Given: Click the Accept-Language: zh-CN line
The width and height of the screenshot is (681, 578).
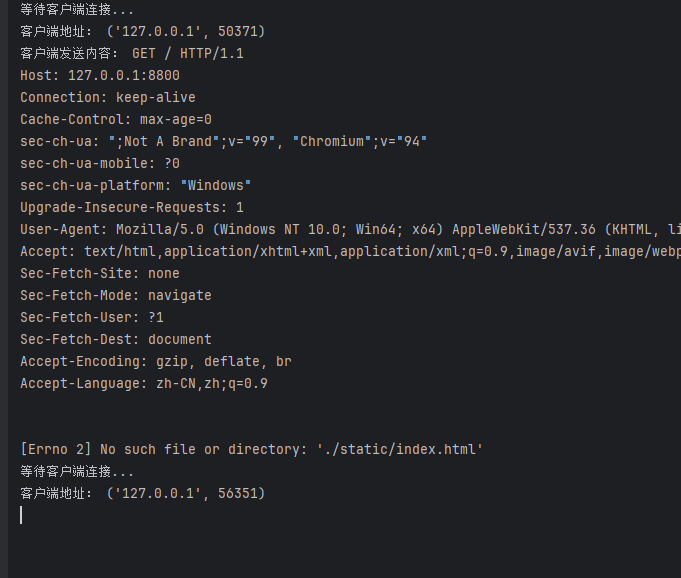Looking at the screenshot, I should click(x=144, y=383).
